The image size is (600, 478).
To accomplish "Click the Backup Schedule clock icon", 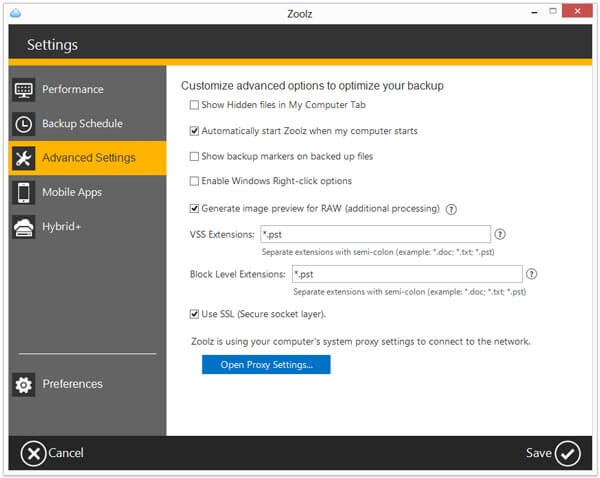I will point(24,124).
